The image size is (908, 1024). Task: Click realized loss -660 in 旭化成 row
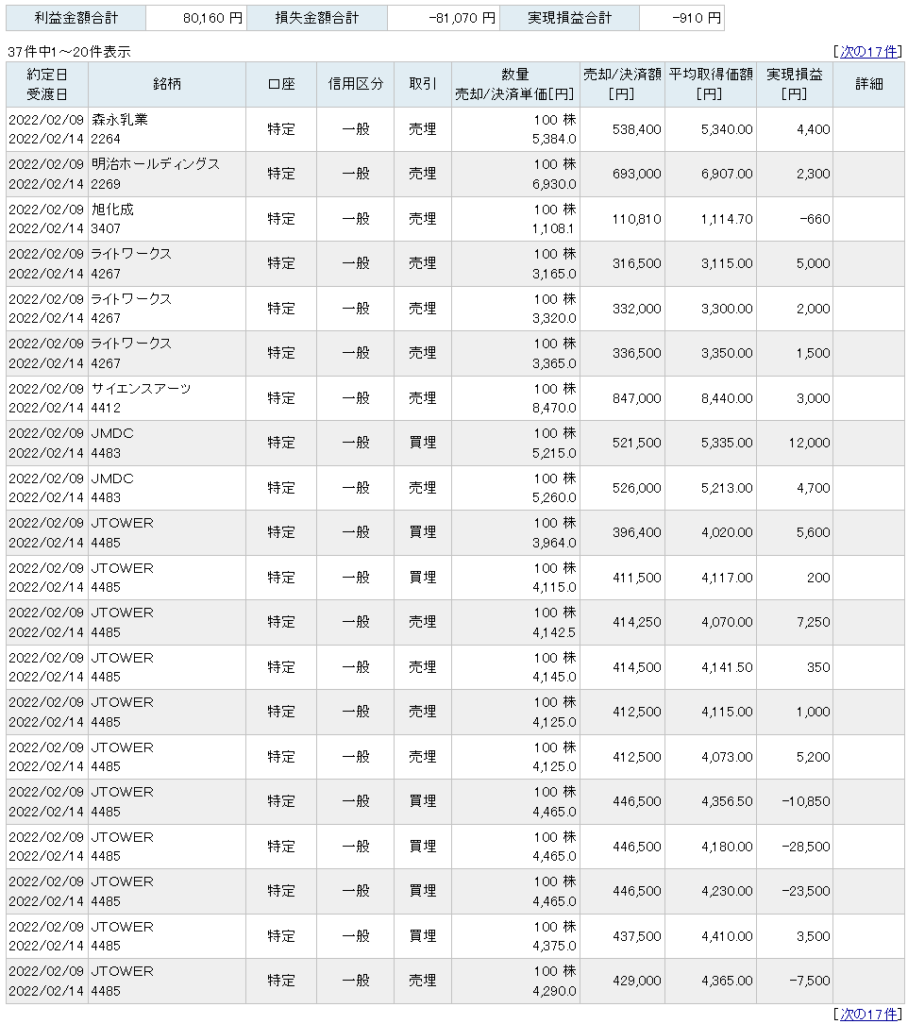click(x=815, y=219)
